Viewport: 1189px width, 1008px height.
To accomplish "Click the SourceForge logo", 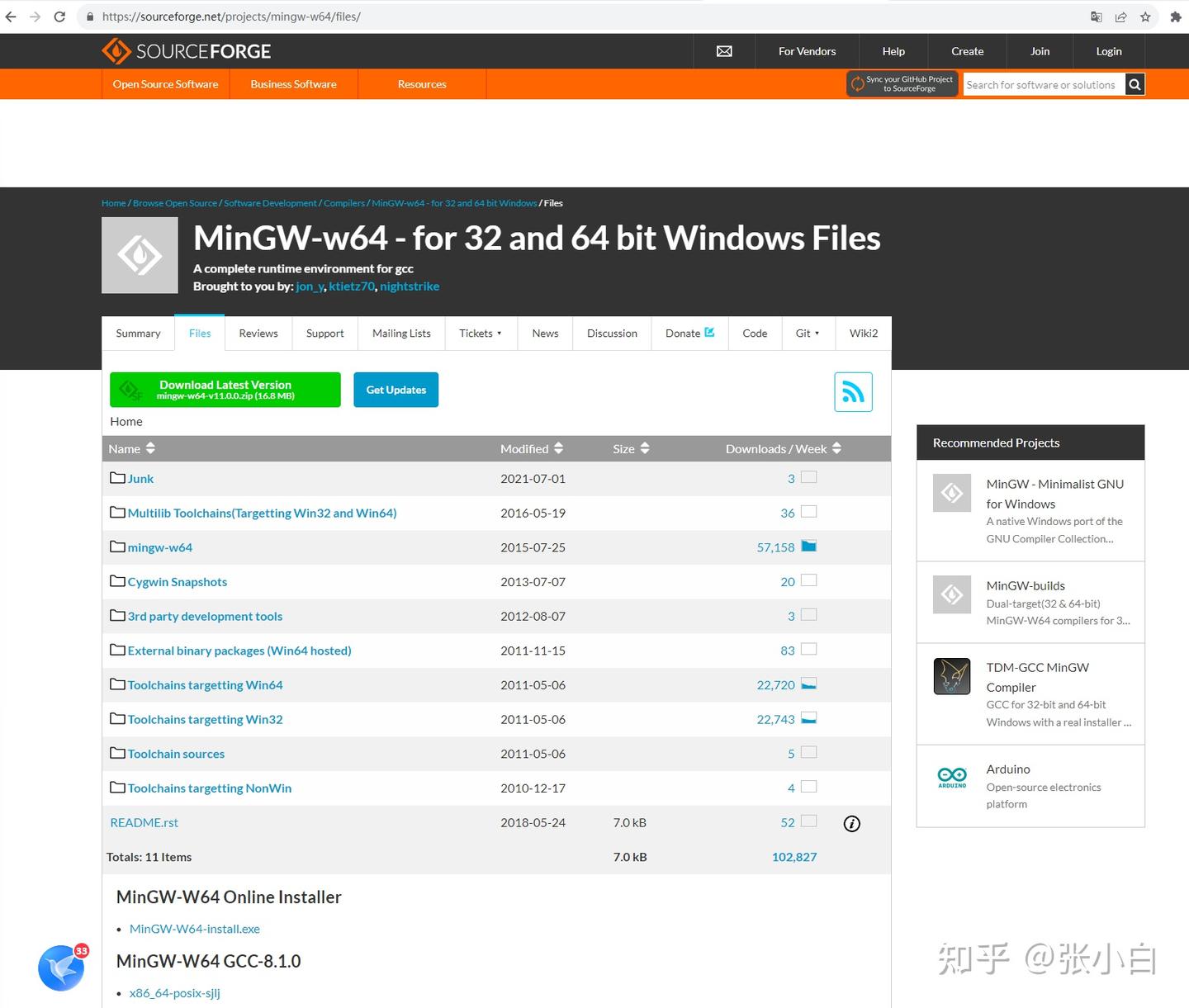I will (186, 50).
